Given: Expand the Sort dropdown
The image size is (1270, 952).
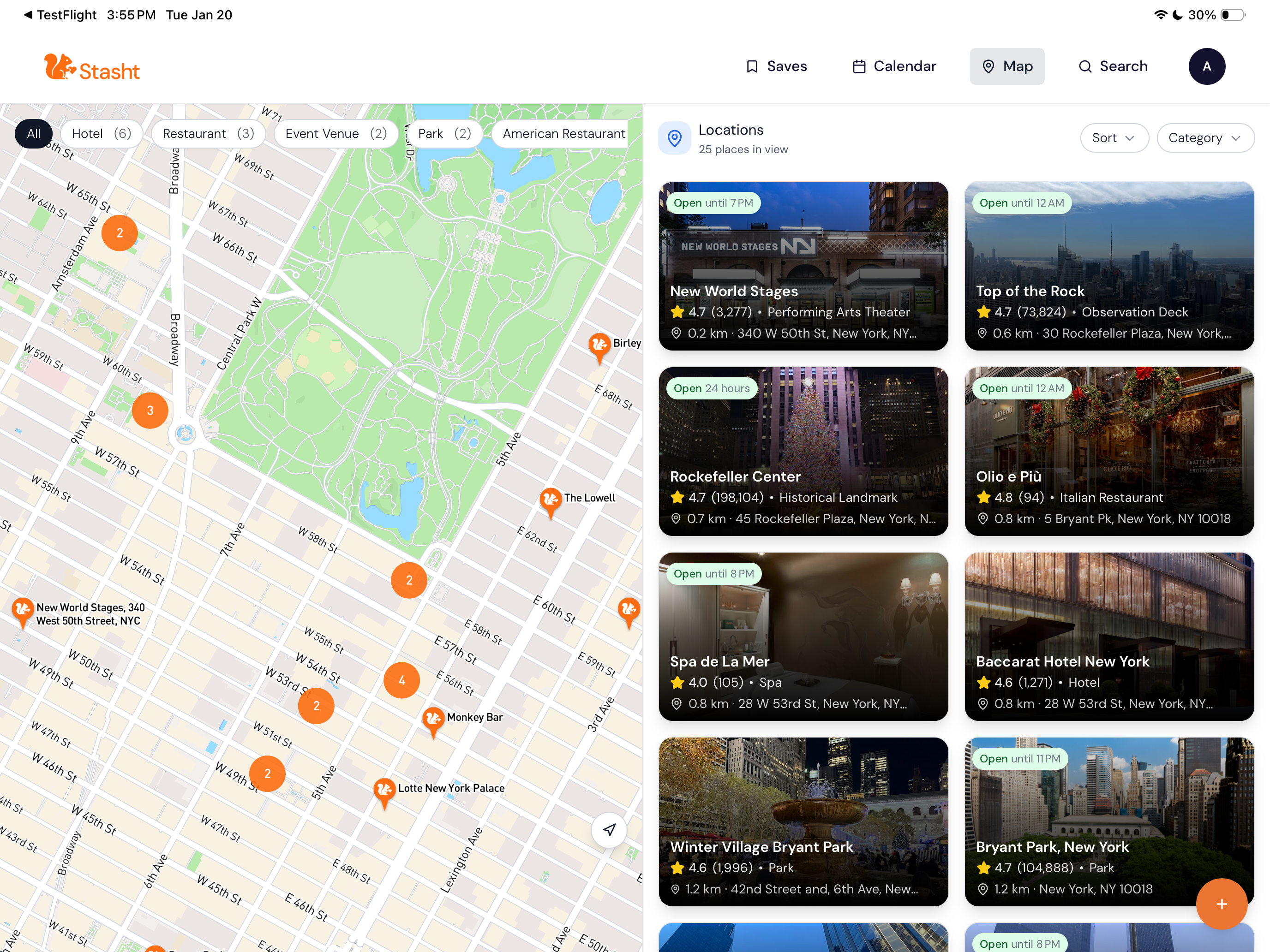Looking at the screenshot, I should click(1114, 138).
